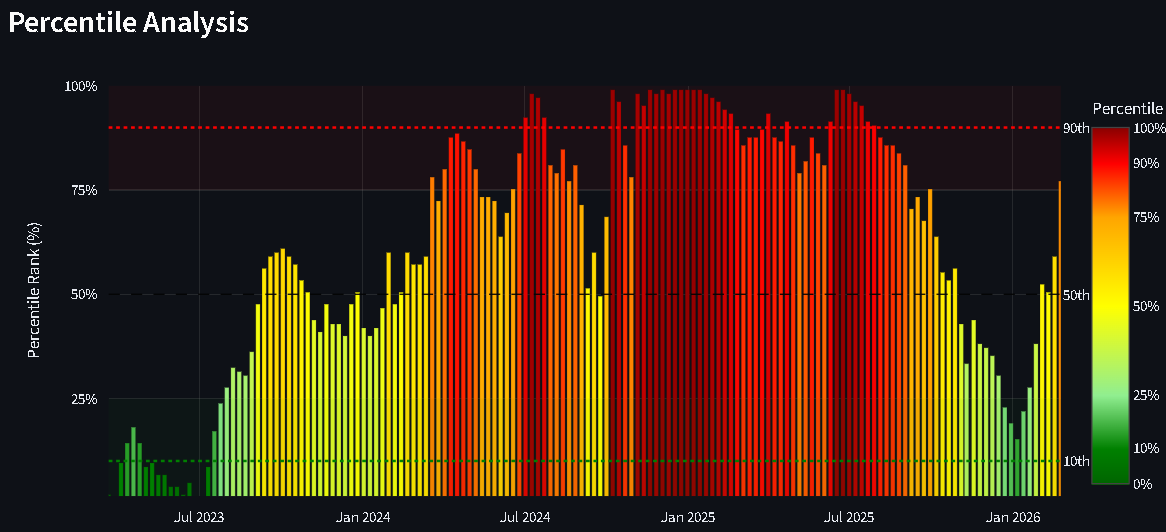Screen dimensions: 1166x532
Task: Click the 50th median line annotation
Action: pyautogui.click(x=1075, y=295)
